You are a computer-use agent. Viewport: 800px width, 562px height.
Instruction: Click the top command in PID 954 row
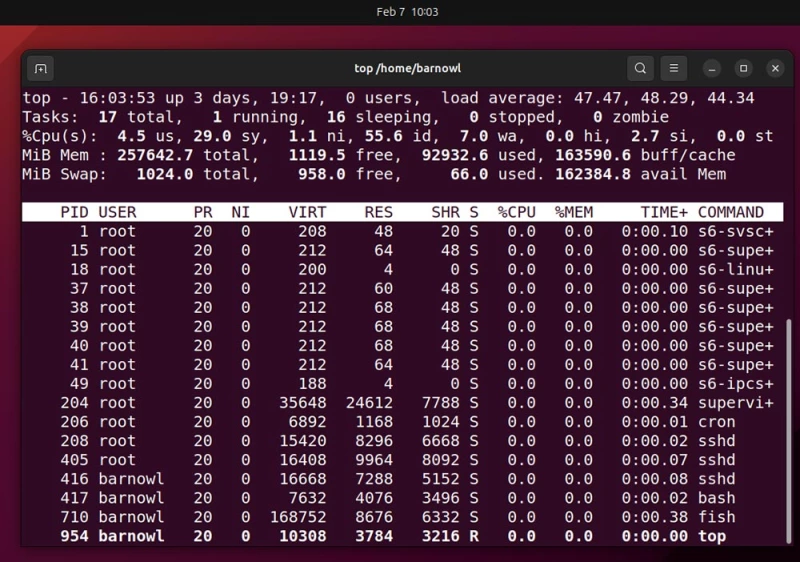[x=712, y=536]
